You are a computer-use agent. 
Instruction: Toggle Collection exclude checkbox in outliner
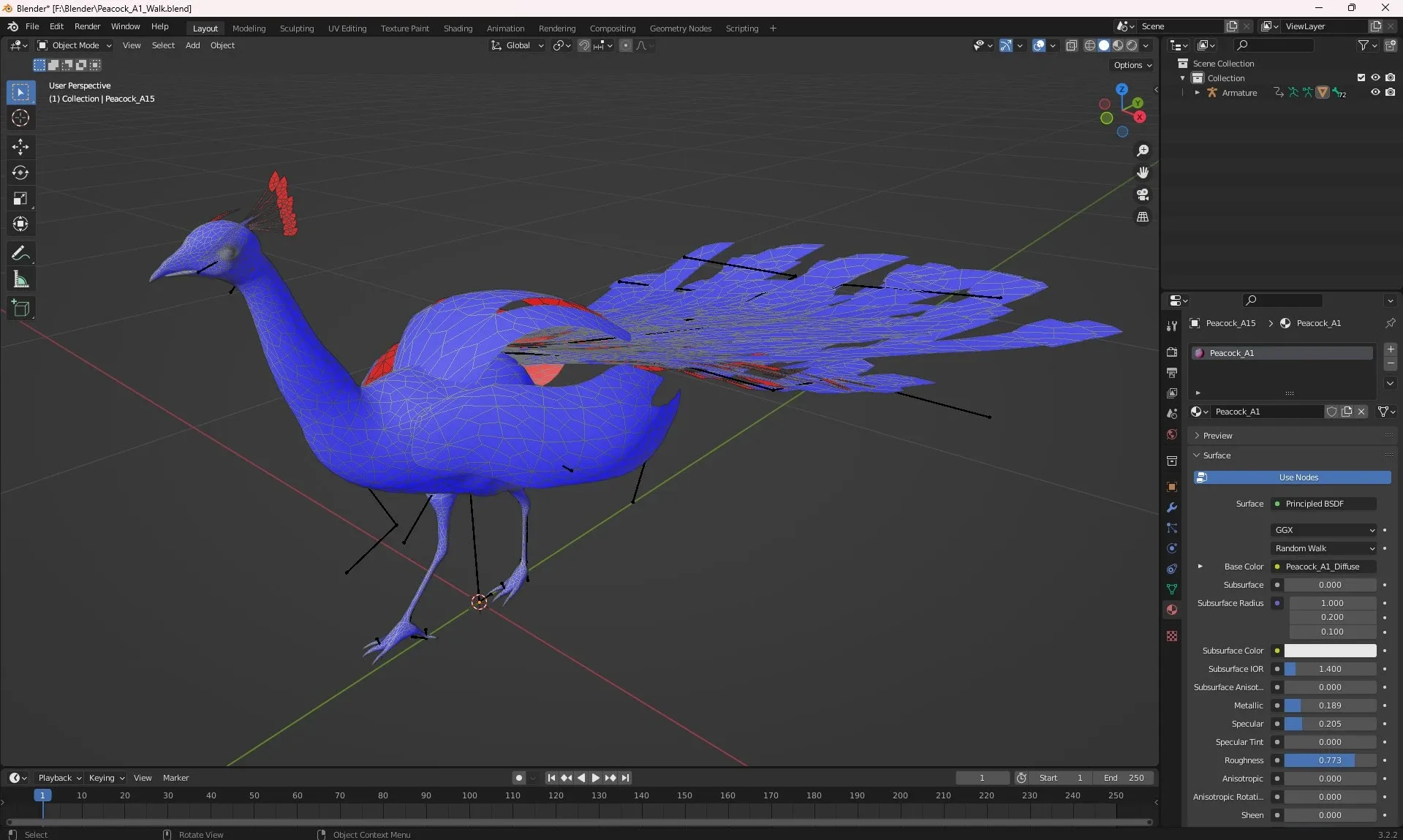(1361, 77)
